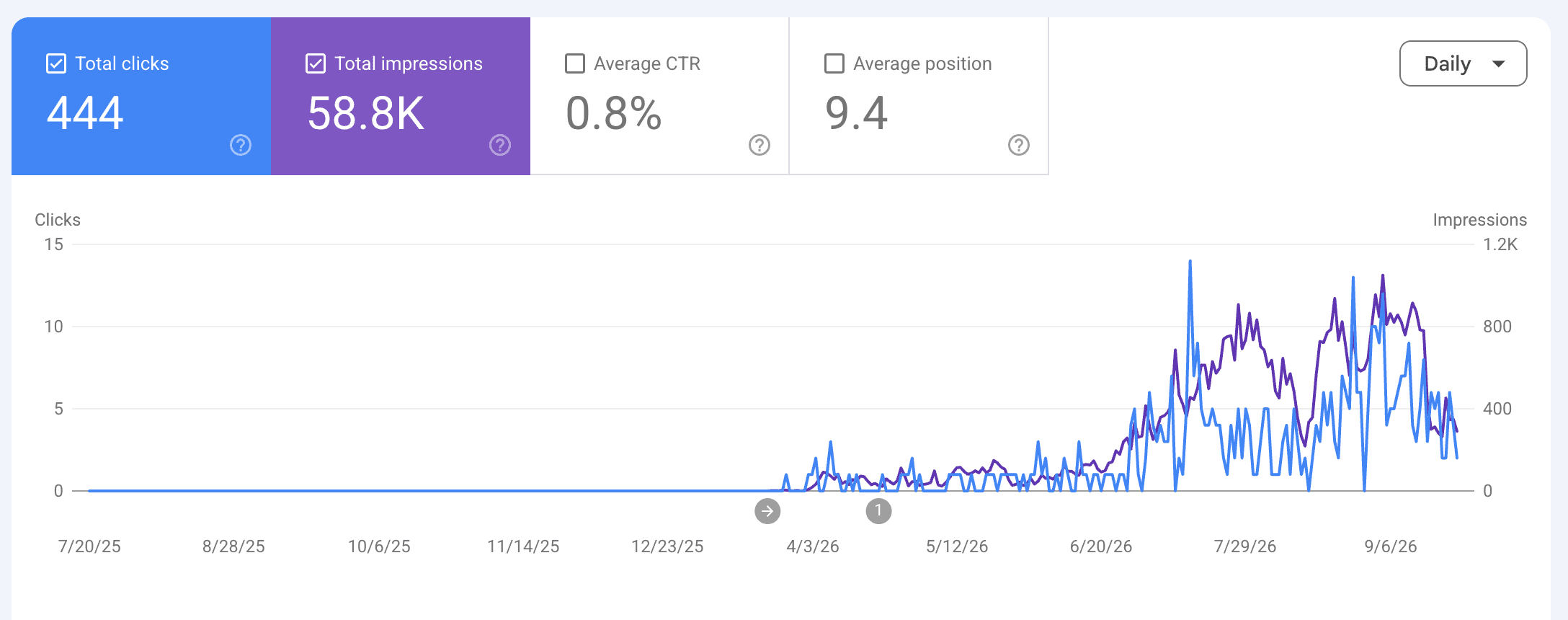Open help icon on Average CTR card
The height and width of the screenshot is (620, 1568).
coord(759,145)
